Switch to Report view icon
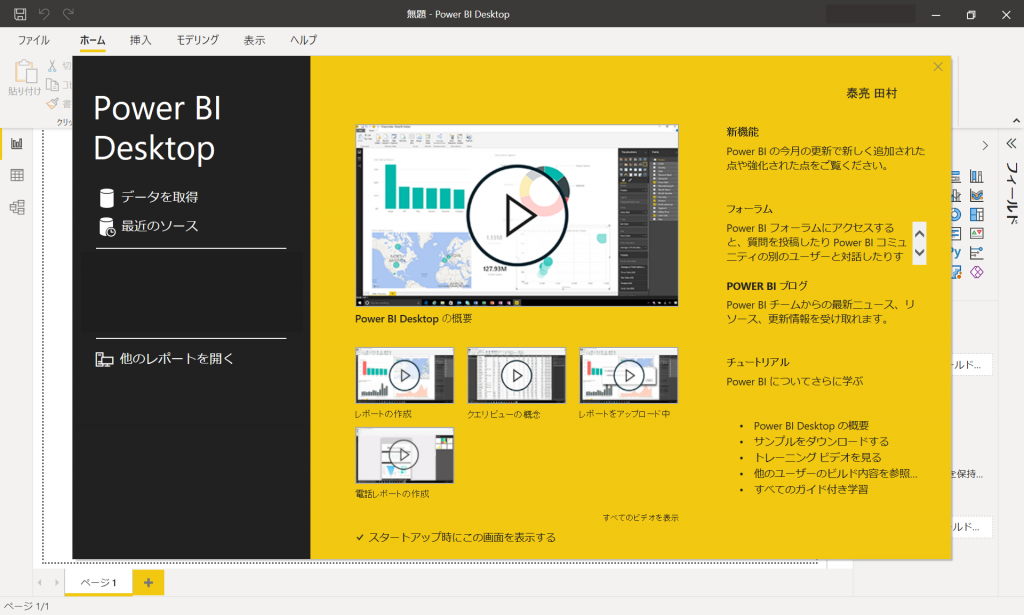This screenshot has height=615, width=1024. click(x=17, y=144)
